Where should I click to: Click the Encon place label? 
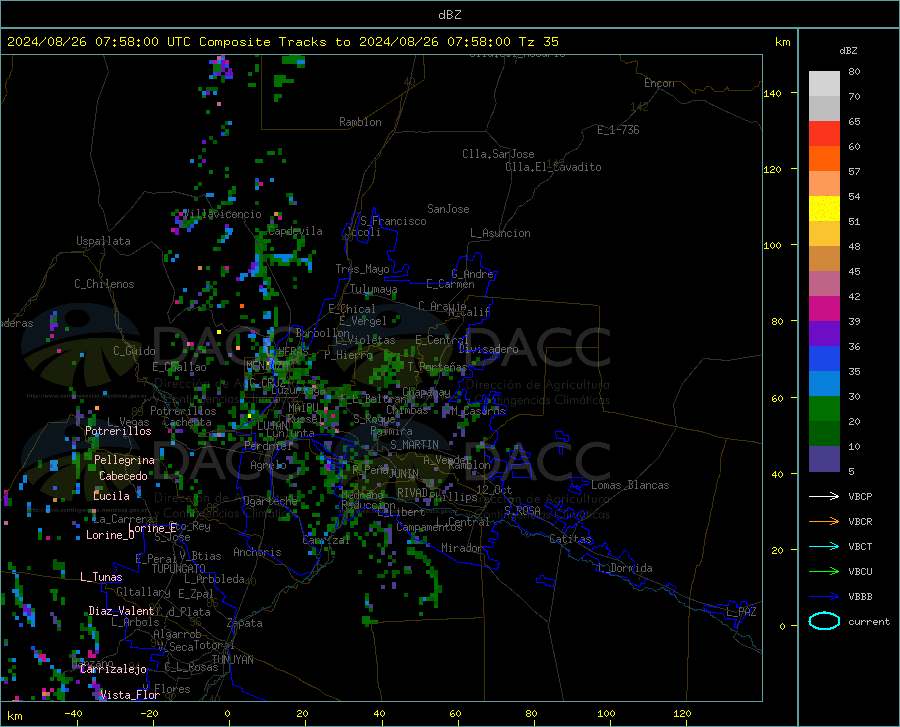point(659,83)
